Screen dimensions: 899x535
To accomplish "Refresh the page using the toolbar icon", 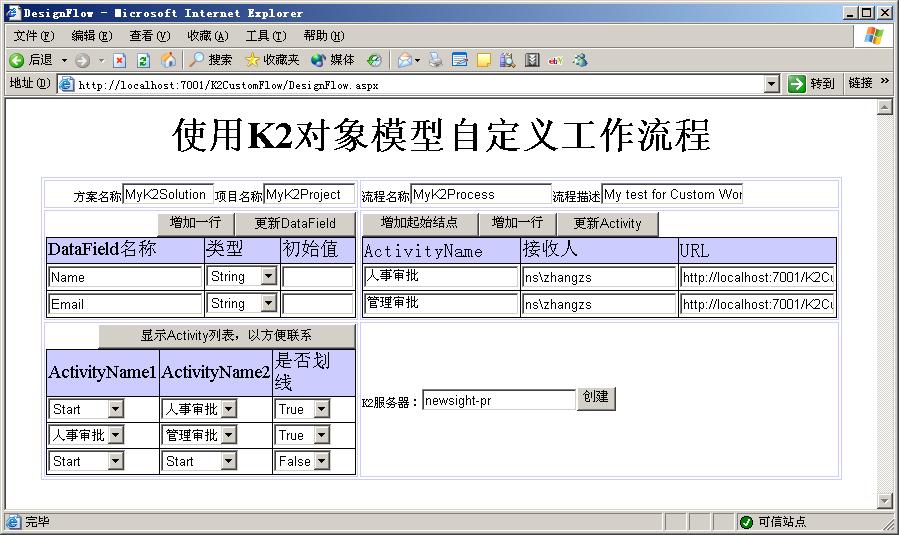I will (x=143, y=60).
